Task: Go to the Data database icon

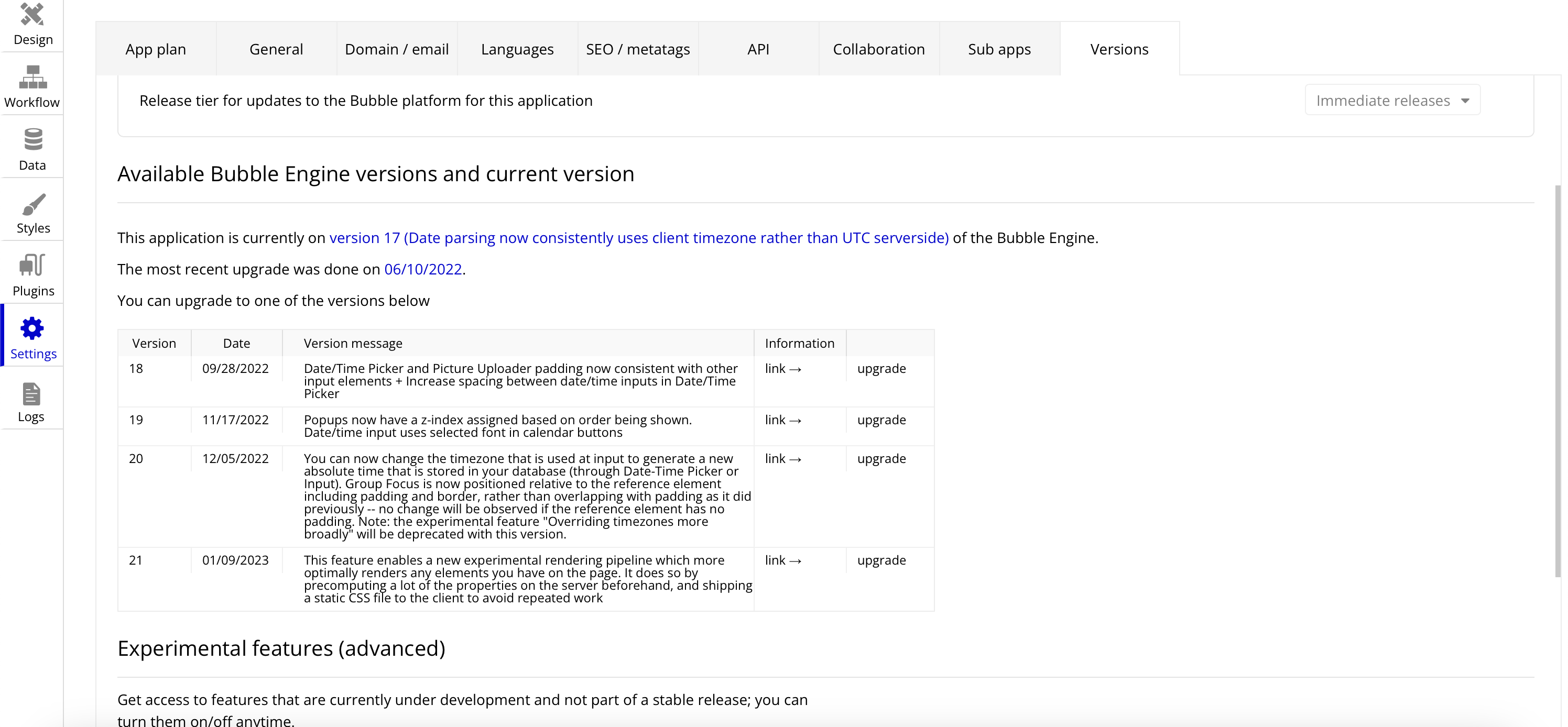Action: (x=32, y=140)
